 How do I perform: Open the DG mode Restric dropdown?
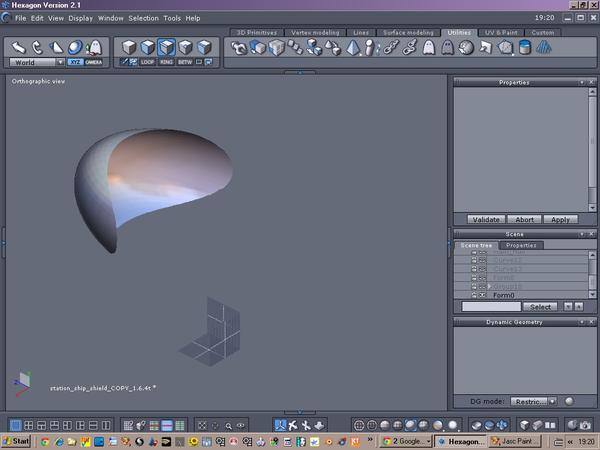533,401
